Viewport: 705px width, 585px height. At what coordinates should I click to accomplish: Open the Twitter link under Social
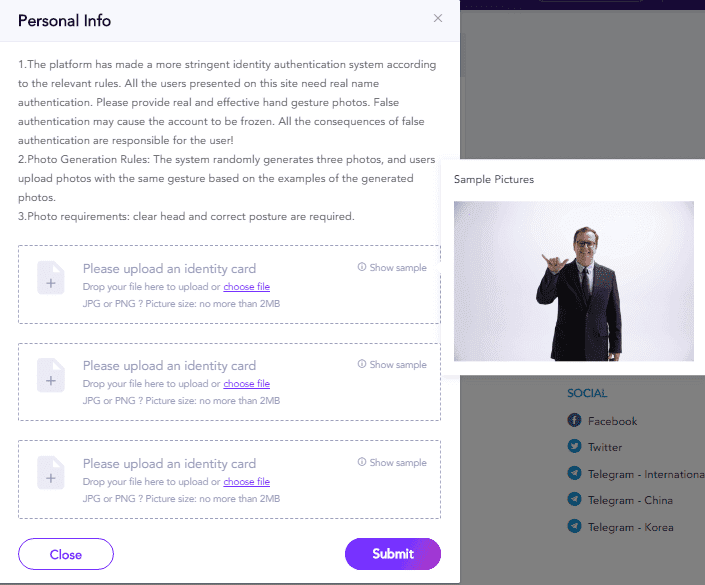click(x=605, y=447)
